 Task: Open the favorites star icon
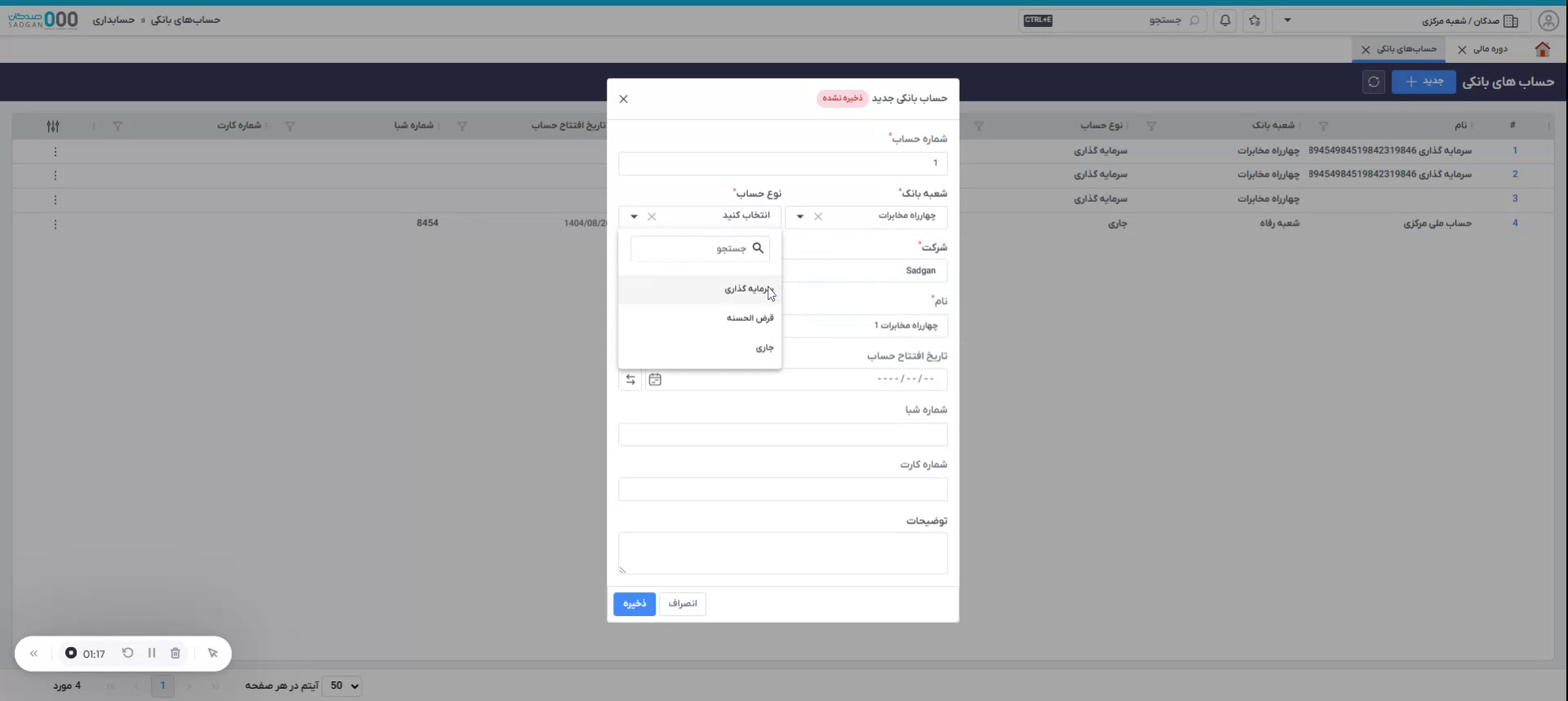click(1254, 20)
